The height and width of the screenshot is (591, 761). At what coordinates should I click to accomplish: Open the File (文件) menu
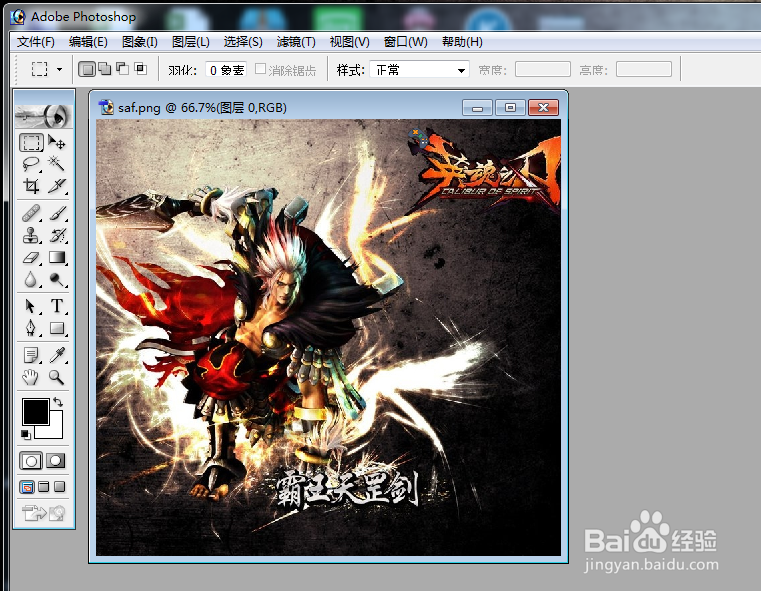[x=35, y=42]
